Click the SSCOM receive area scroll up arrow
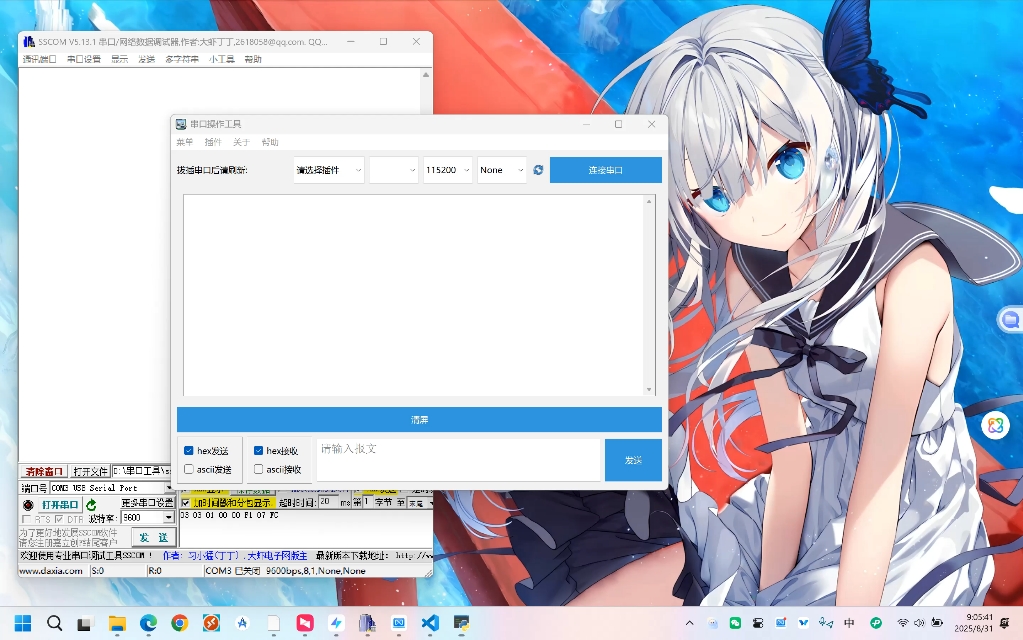This screenshot has height=640, width=1023. pyautogui.click(x=426, y=74)
